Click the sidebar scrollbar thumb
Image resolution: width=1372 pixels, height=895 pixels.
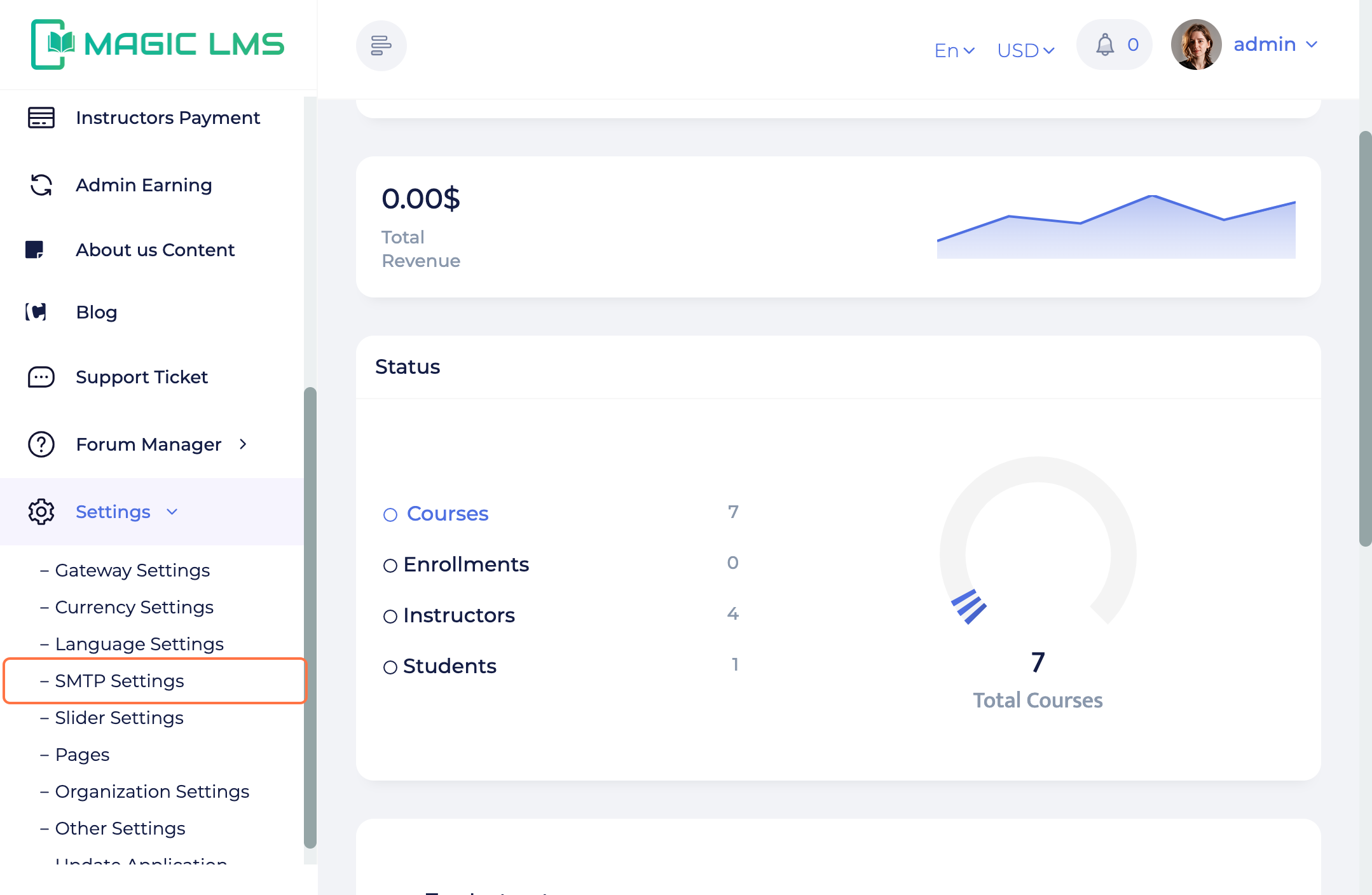310,617
